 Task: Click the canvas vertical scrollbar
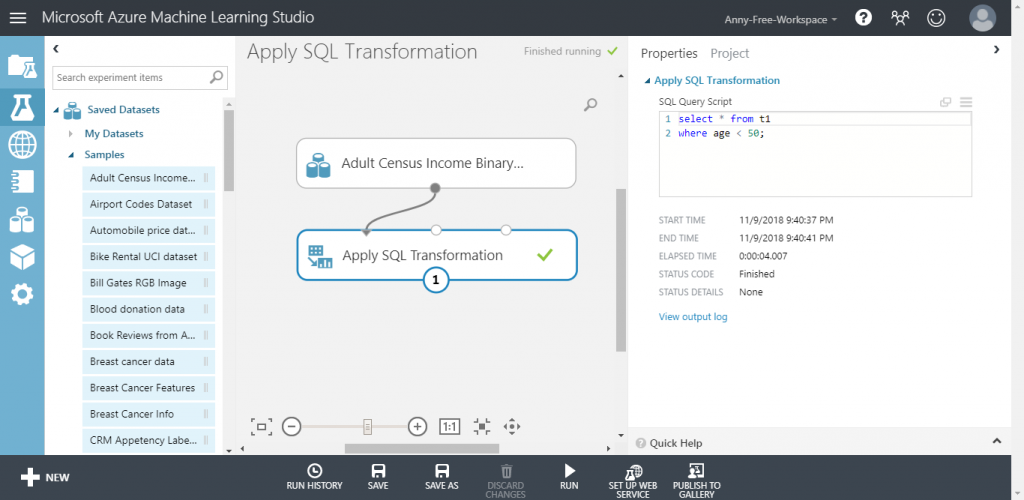point(620,271)
